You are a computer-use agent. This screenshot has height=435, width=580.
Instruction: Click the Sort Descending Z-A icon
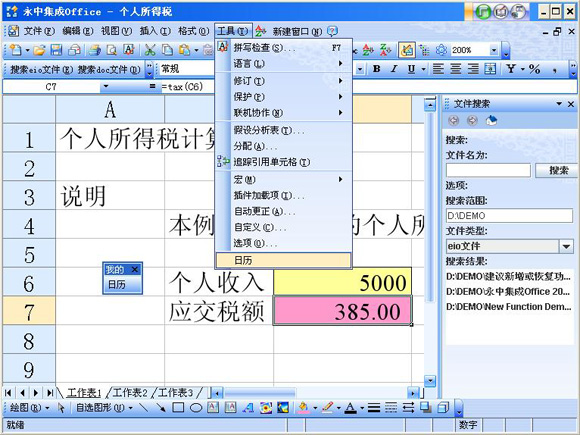tap(385, 50)
